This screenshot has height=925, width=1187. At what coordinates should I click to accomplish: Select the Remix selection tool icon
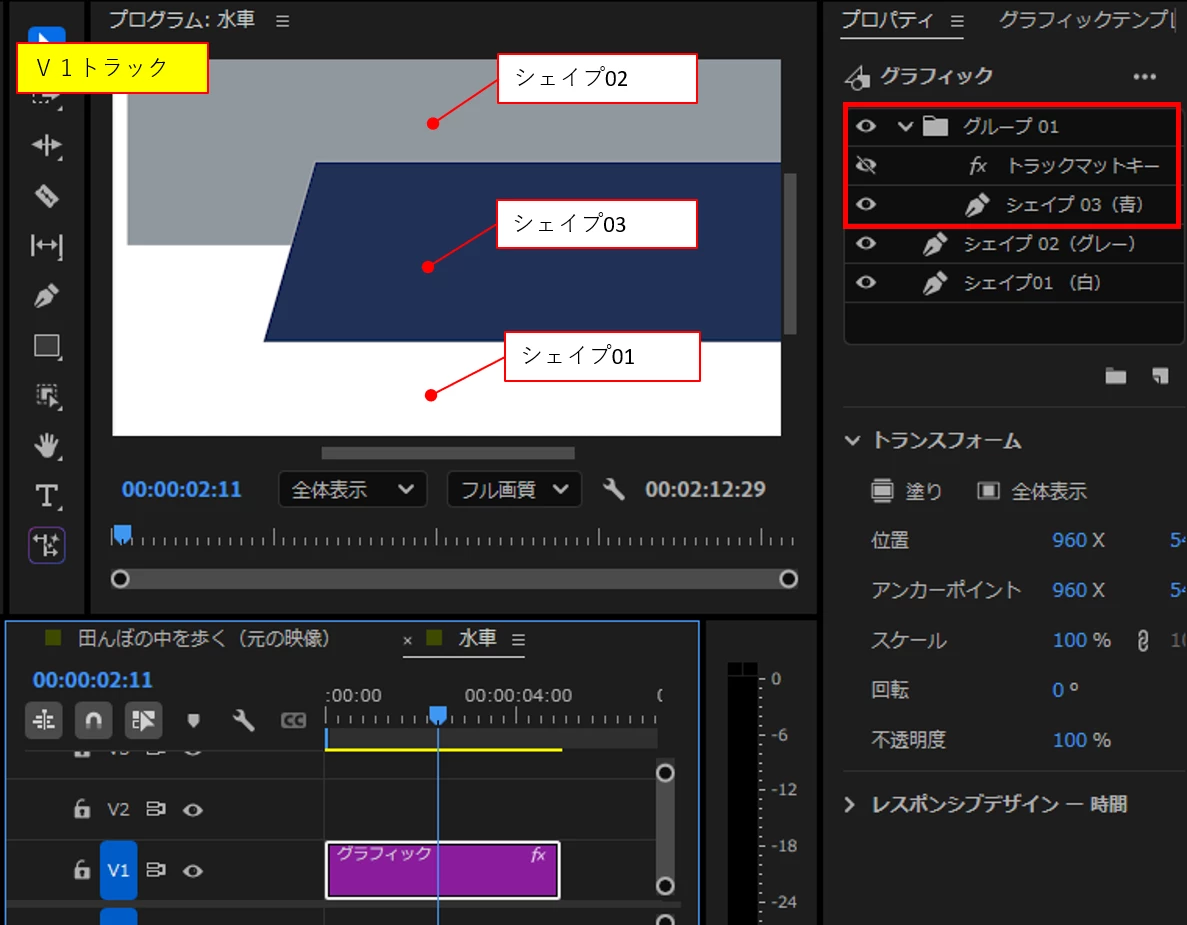click(x=47, y=396)
